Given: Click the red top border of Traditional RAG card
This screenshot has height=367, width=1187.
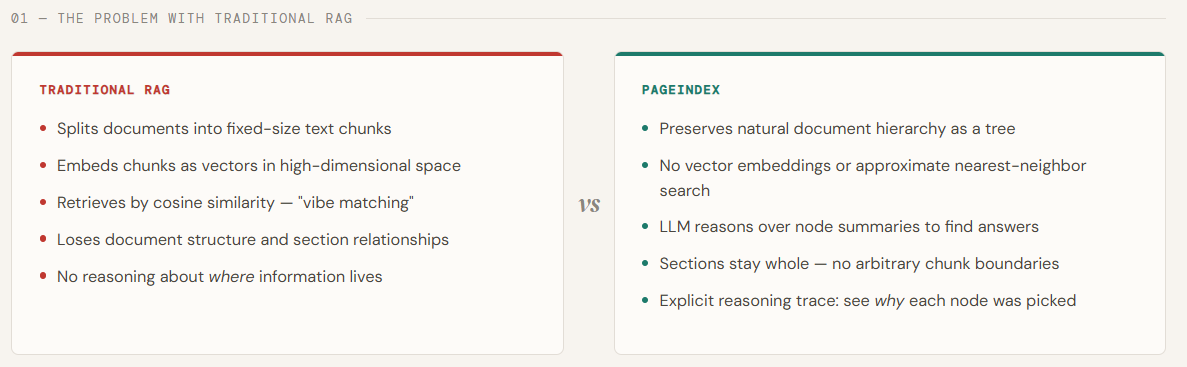Looking at the screenshot, I should coord(288,54).
